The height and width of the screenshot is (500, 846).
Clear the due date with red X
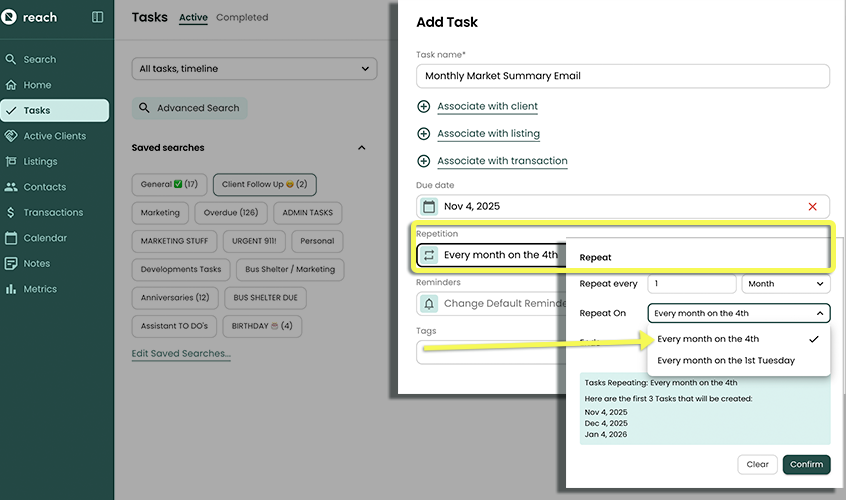click(812, 207)
